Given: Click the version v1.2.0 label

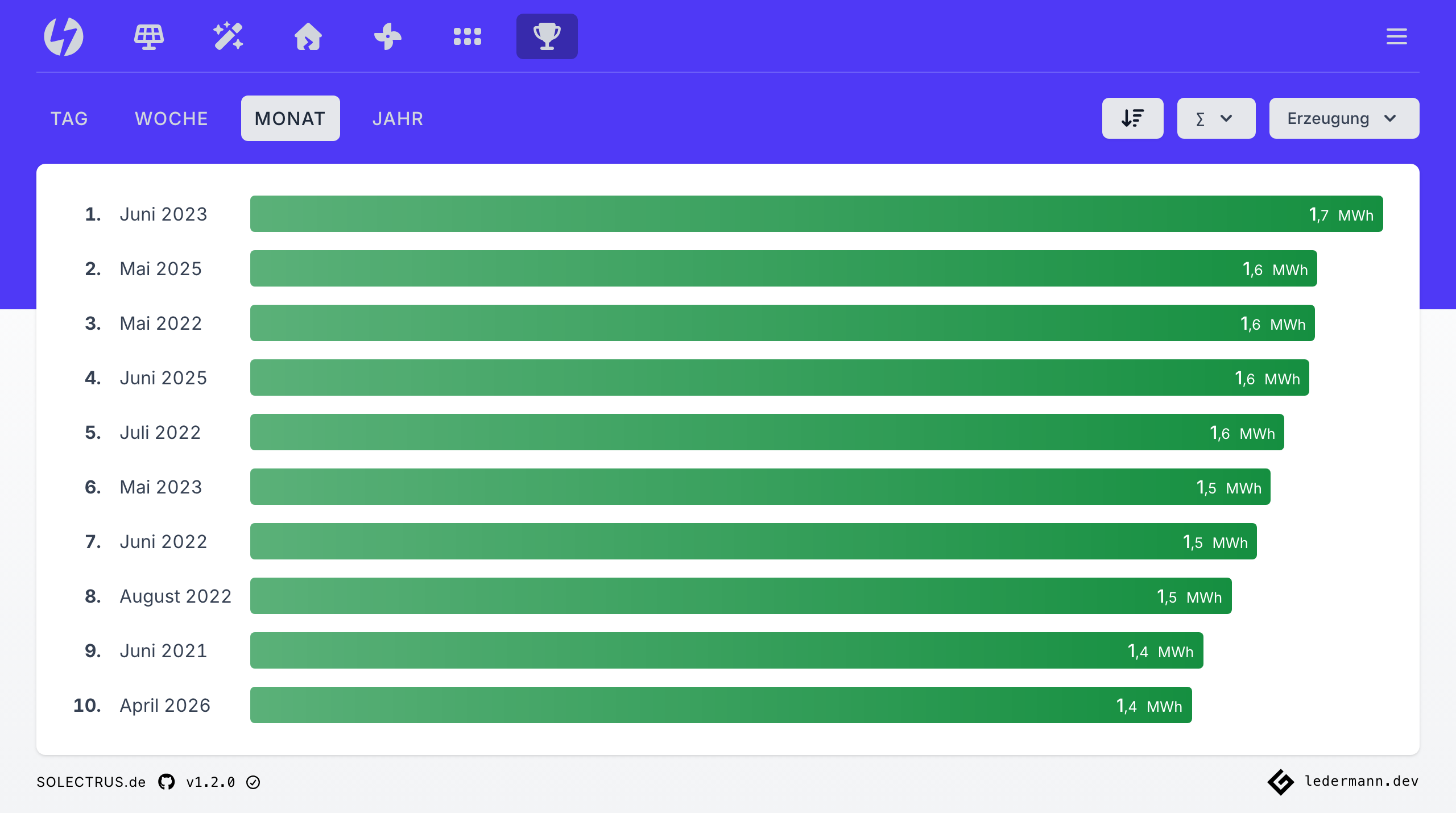Looking at the screenshot, I should click(x=210, y=782).
